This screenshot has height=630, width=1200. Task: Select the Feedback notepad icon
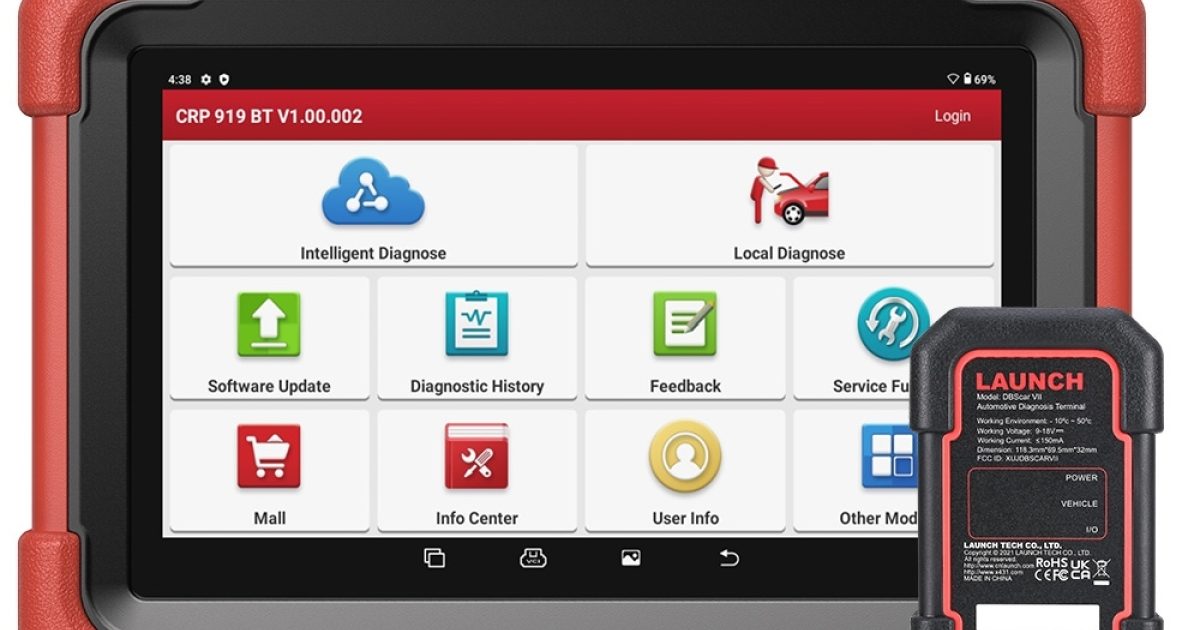[685, 324]
